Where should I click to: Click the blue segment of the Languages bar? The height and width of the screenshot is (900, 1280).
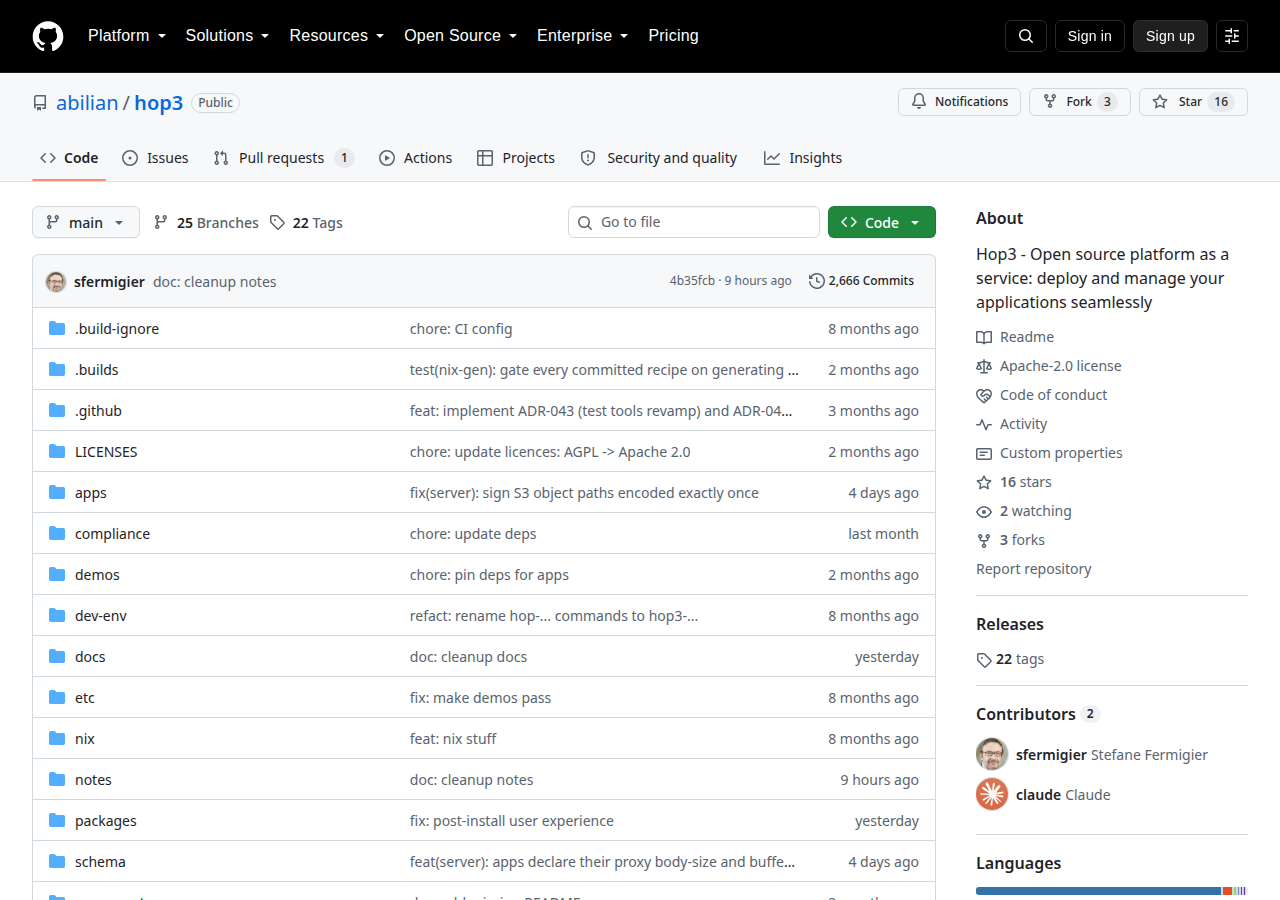(x=1098, y=890)
